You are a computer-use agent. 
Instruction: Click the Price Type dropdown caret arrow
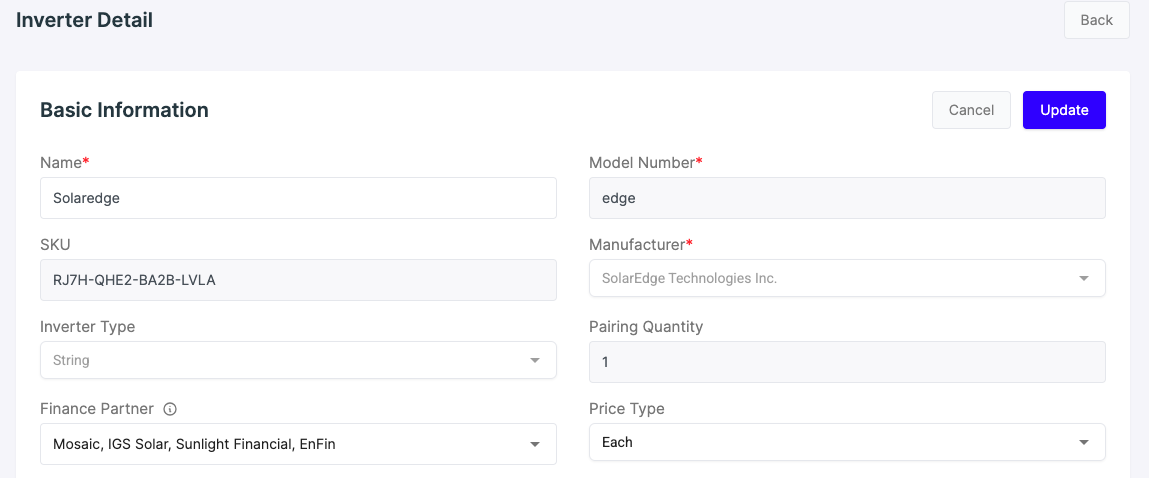click(1084, 442)
